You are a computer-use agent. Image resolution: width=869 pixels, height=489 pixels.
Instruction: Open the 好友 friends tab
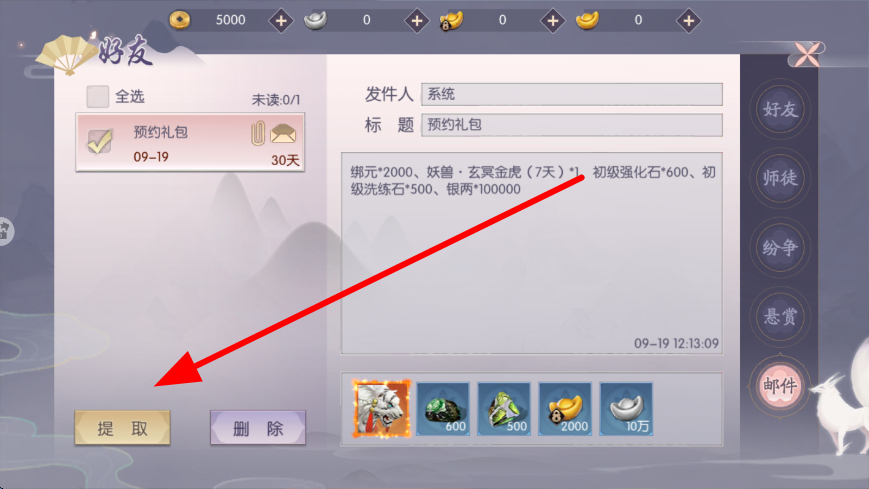coord(780,109)
